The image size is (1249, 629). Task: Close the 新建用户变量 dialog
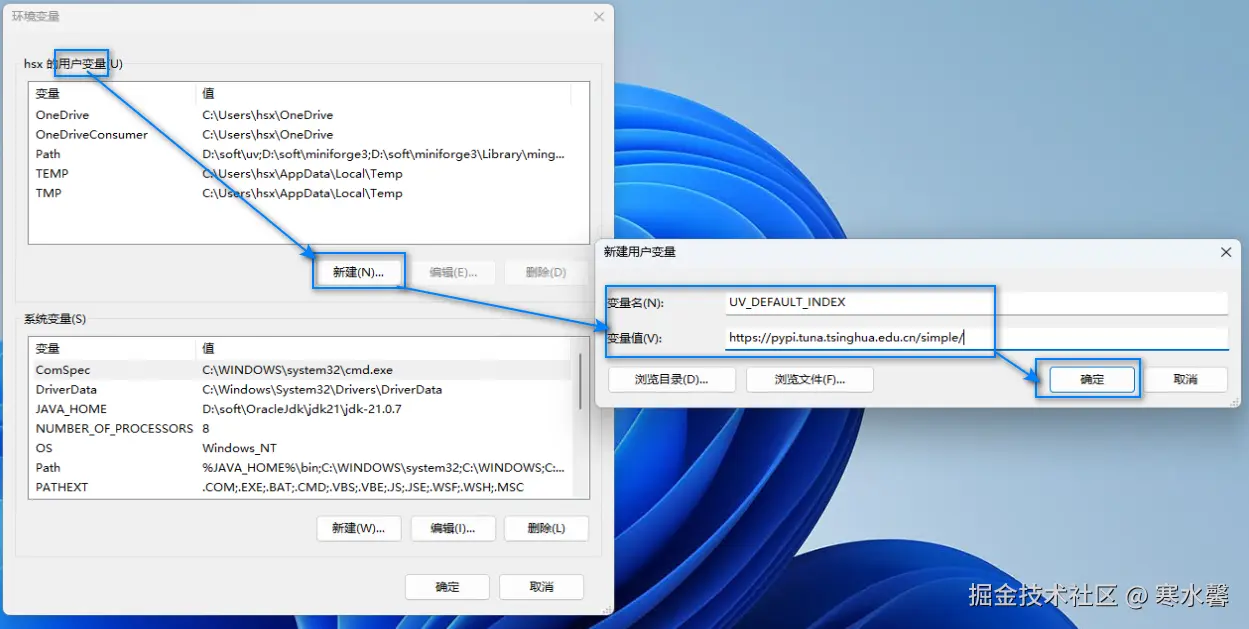pyautogui.click(x=1226, y=252)
